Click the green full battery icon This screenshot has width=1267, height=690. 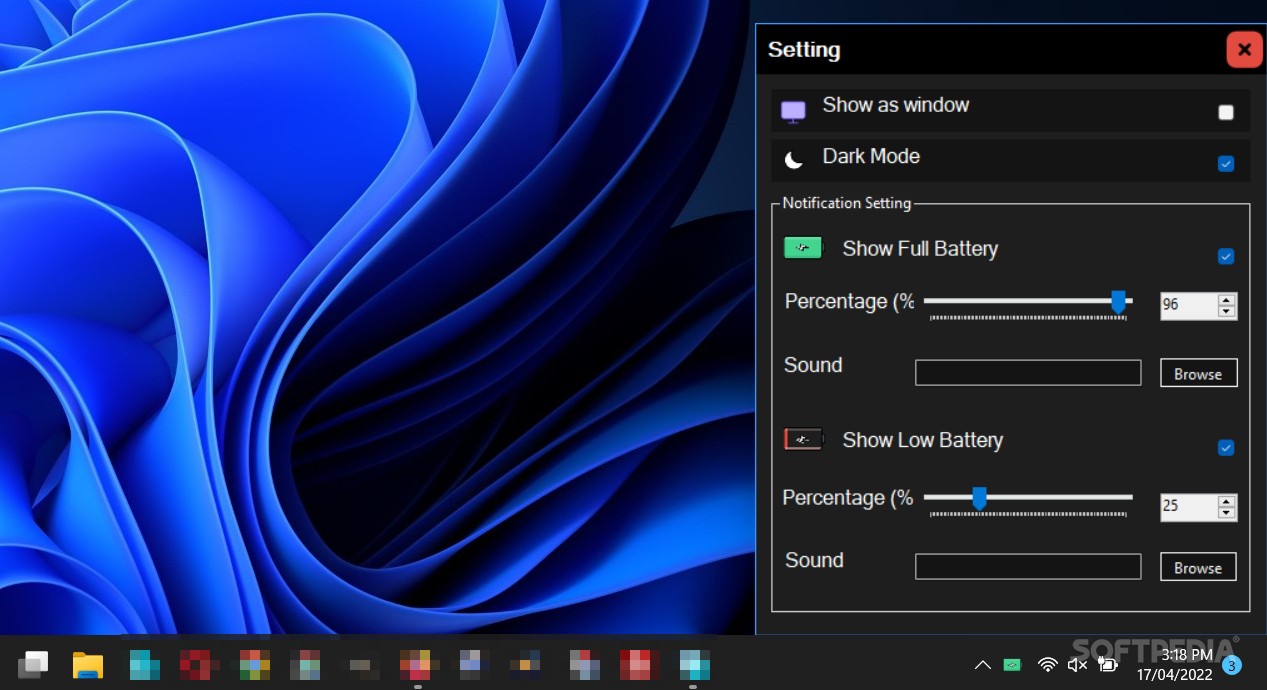click(x=803, y=248)
